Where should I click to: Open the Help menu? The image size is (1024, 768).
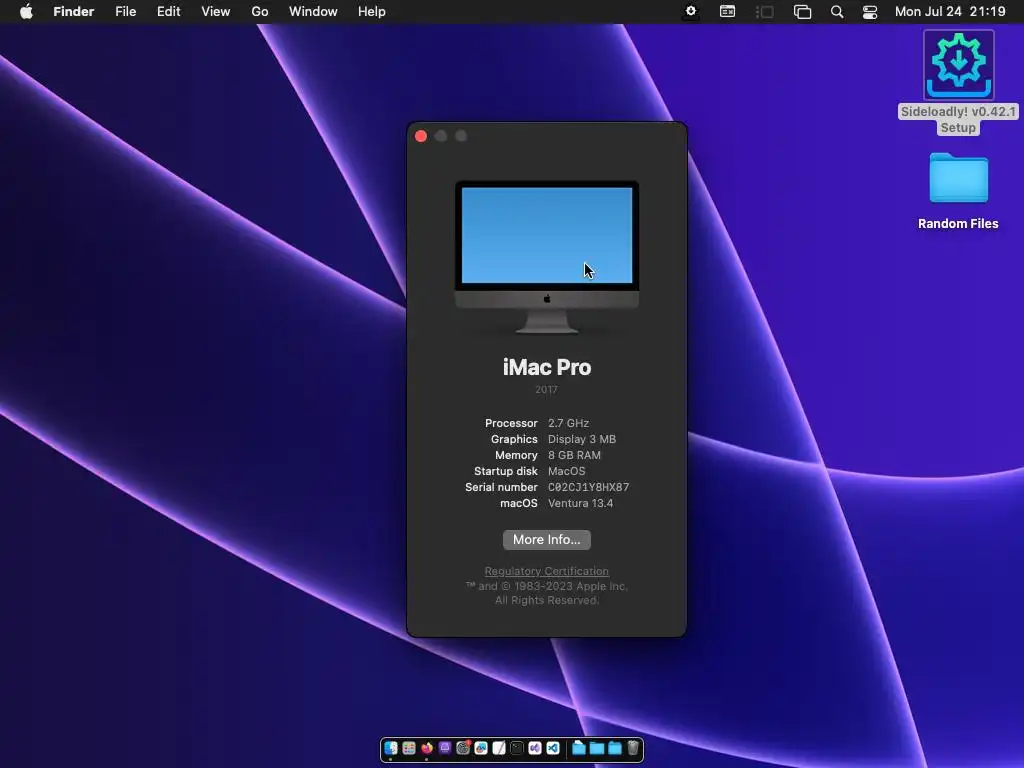(372, 12)
